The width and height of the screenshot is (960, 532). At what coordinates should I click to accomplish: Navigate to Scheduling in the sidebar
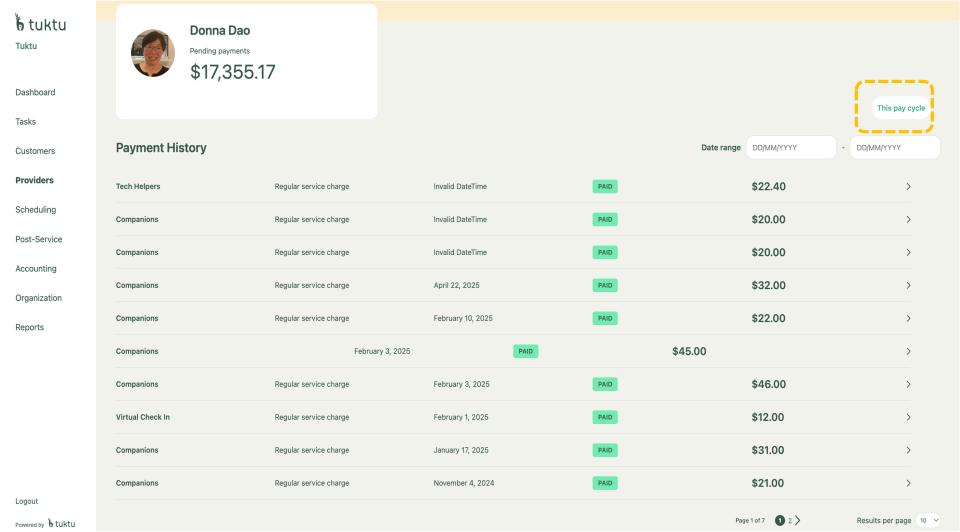coord(35,210)
